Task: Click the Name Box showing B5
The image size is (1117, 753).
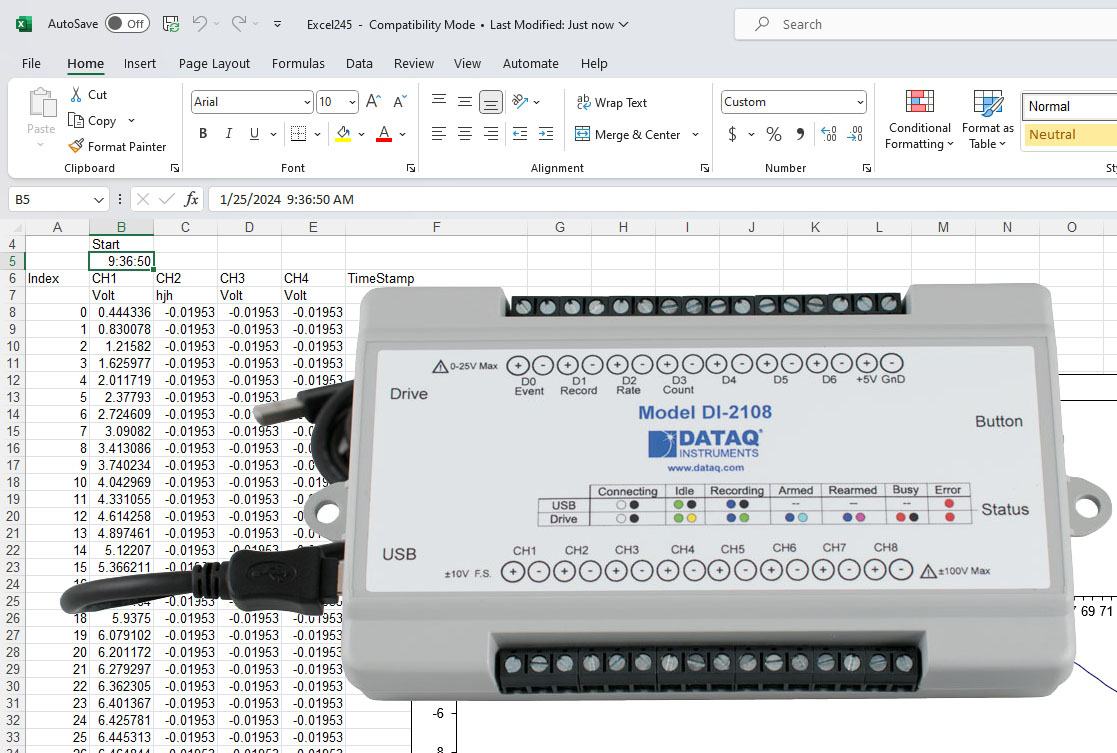Action: pyautogui.click(x=58, y=199)
